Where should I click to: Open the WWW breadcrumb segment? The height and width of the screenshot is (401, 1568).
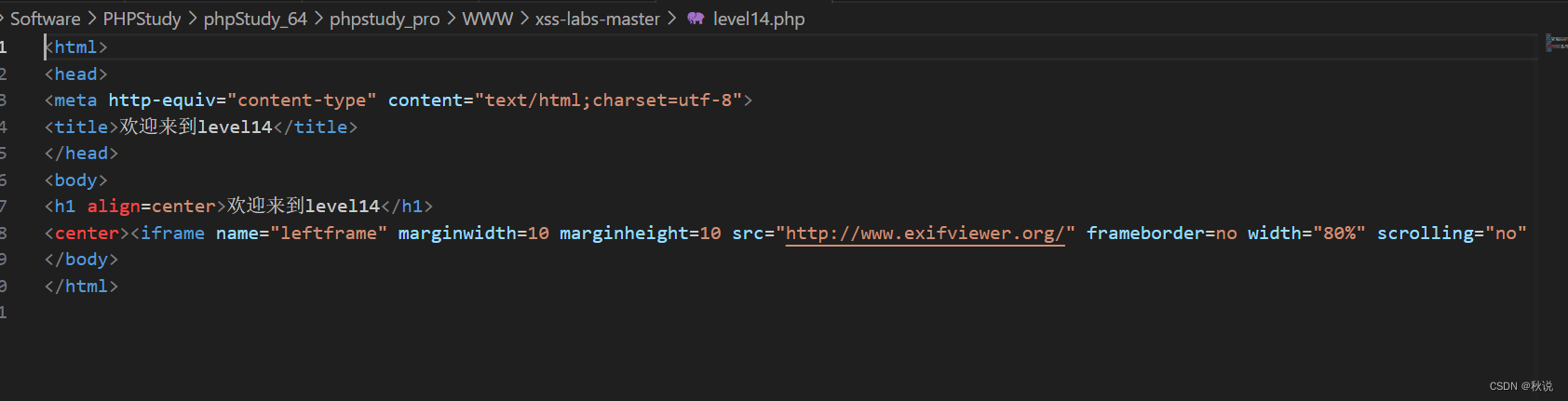[x=488, y=19]
